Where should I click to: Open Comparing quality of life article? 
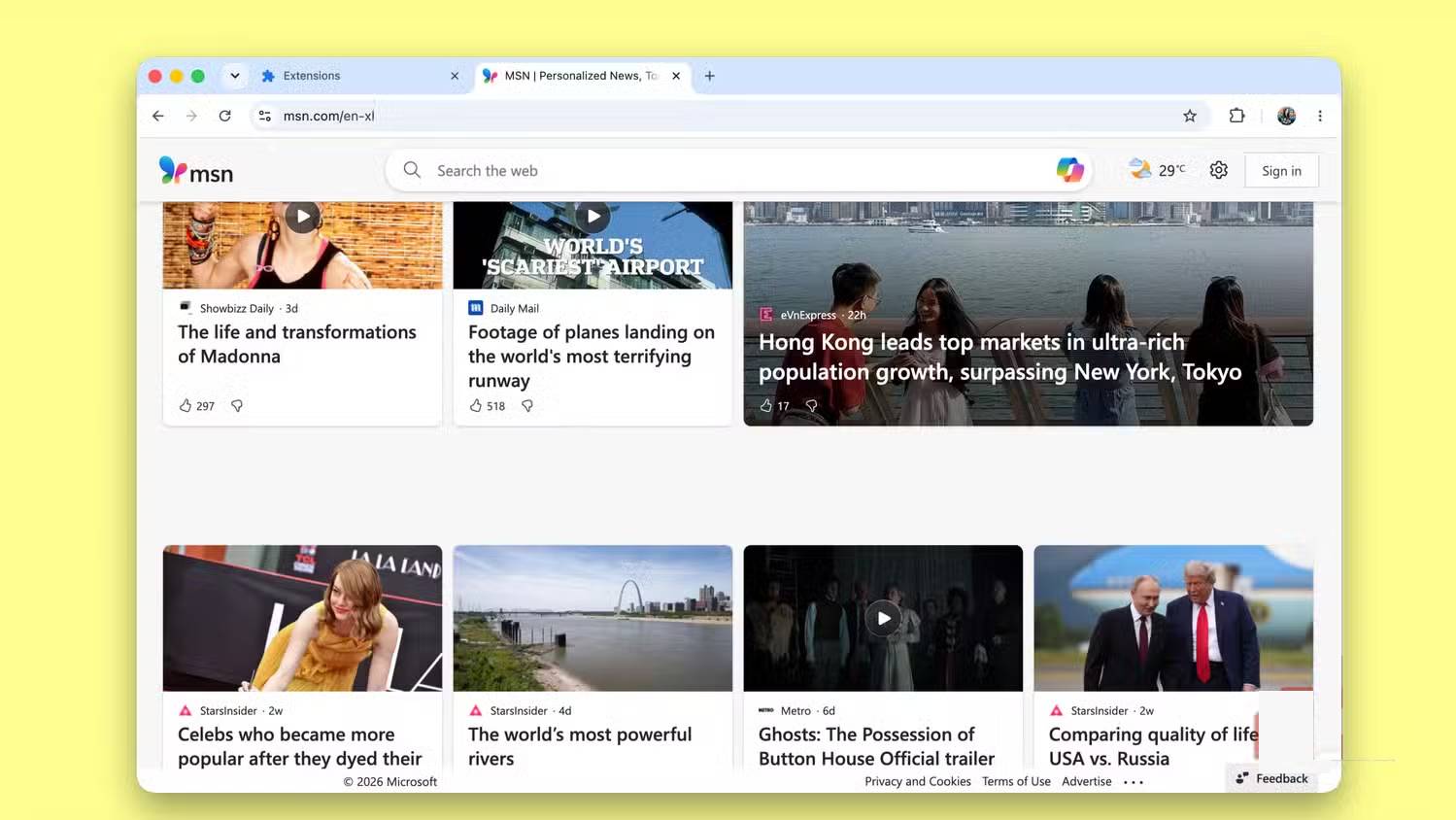pyautogui.click(x=1153, y=746)
